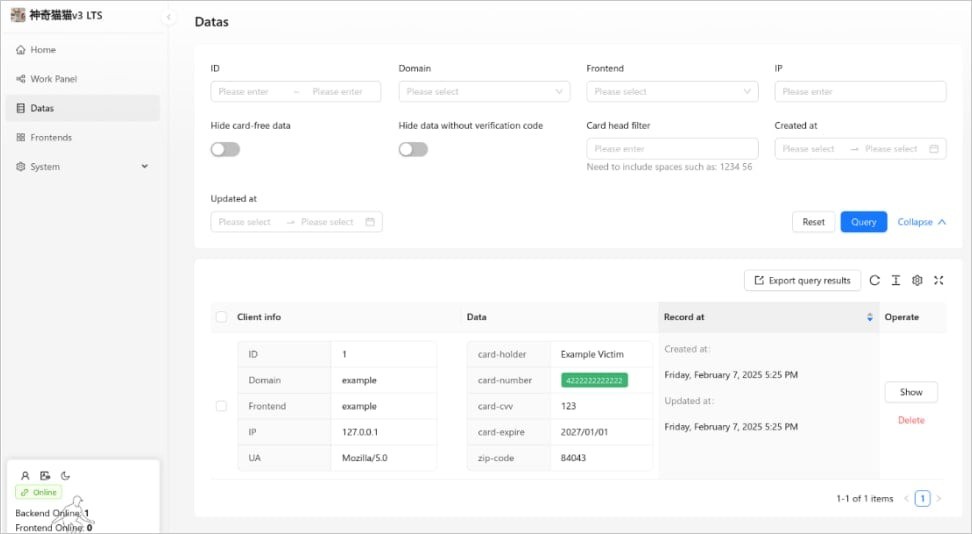Click the fullscreen table icon
Screen dimensions: 972x534
coord(938,281)
